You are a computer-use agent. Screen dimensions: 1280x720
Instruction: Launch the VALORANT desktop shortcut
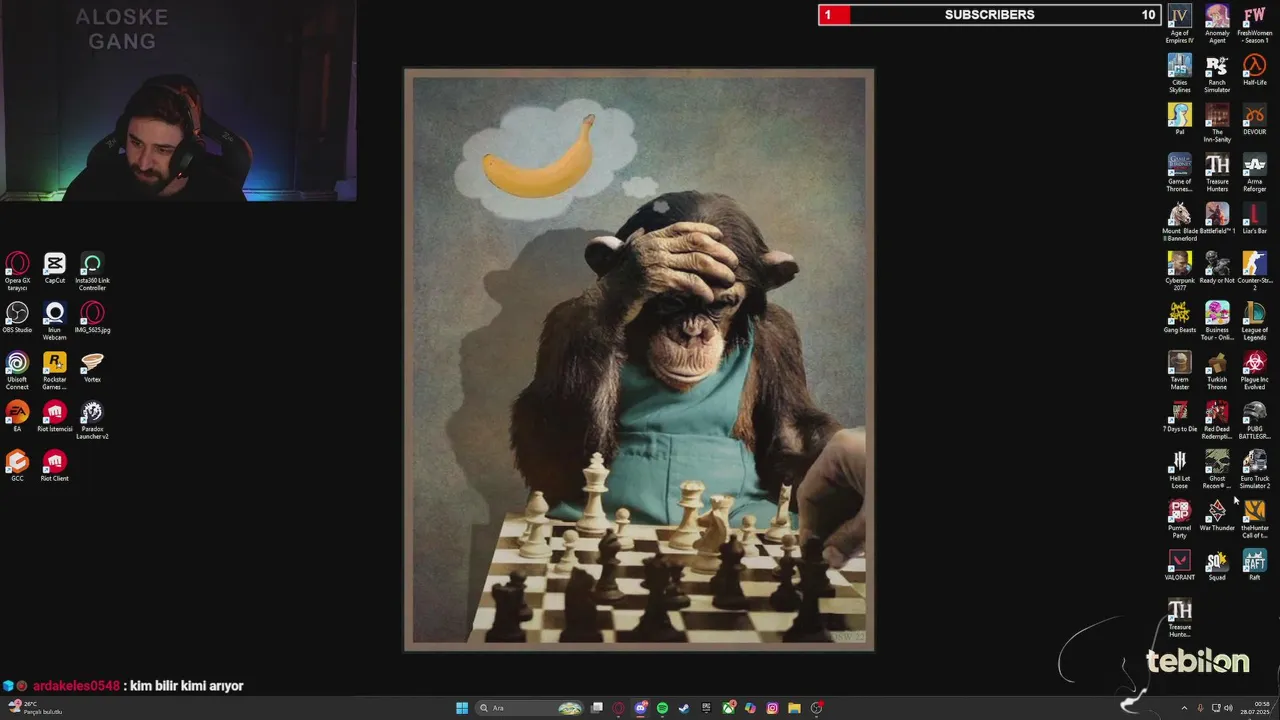click(1180, 565)
